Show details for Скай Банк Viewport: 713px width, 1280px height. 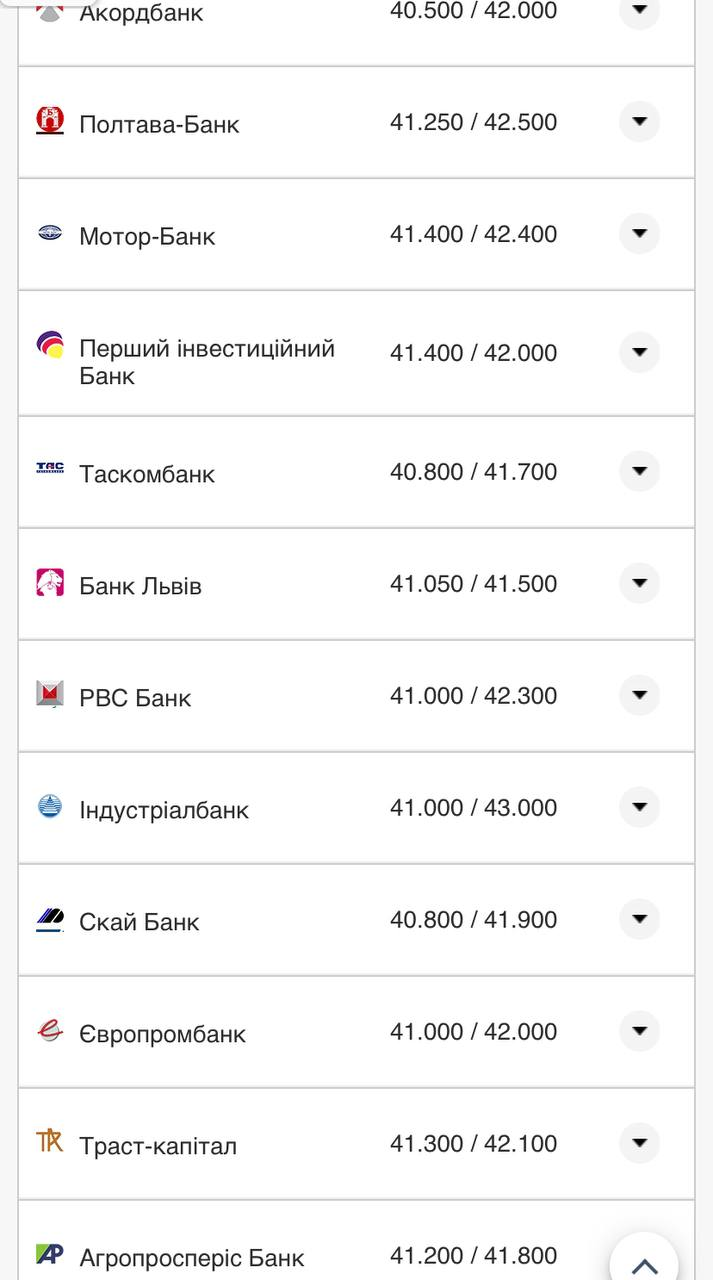pyautogui.click(x=639, y=919)
